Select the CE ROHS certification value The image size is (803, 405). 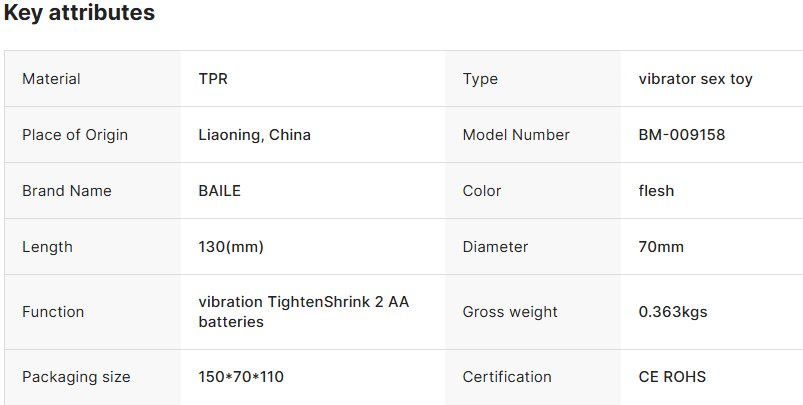(672, 377)
